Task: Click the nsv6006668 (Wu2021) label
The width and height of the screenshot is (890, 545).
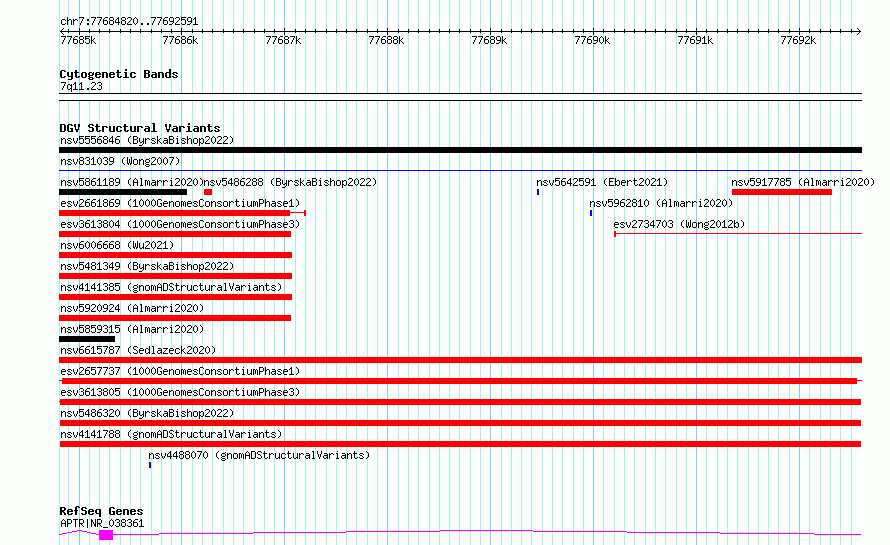Action: click(x=117, y=245)
